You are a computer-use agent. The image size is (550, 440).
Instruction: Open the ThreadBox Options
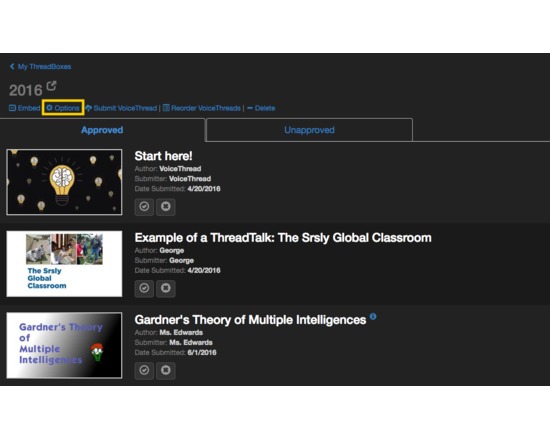63,108
